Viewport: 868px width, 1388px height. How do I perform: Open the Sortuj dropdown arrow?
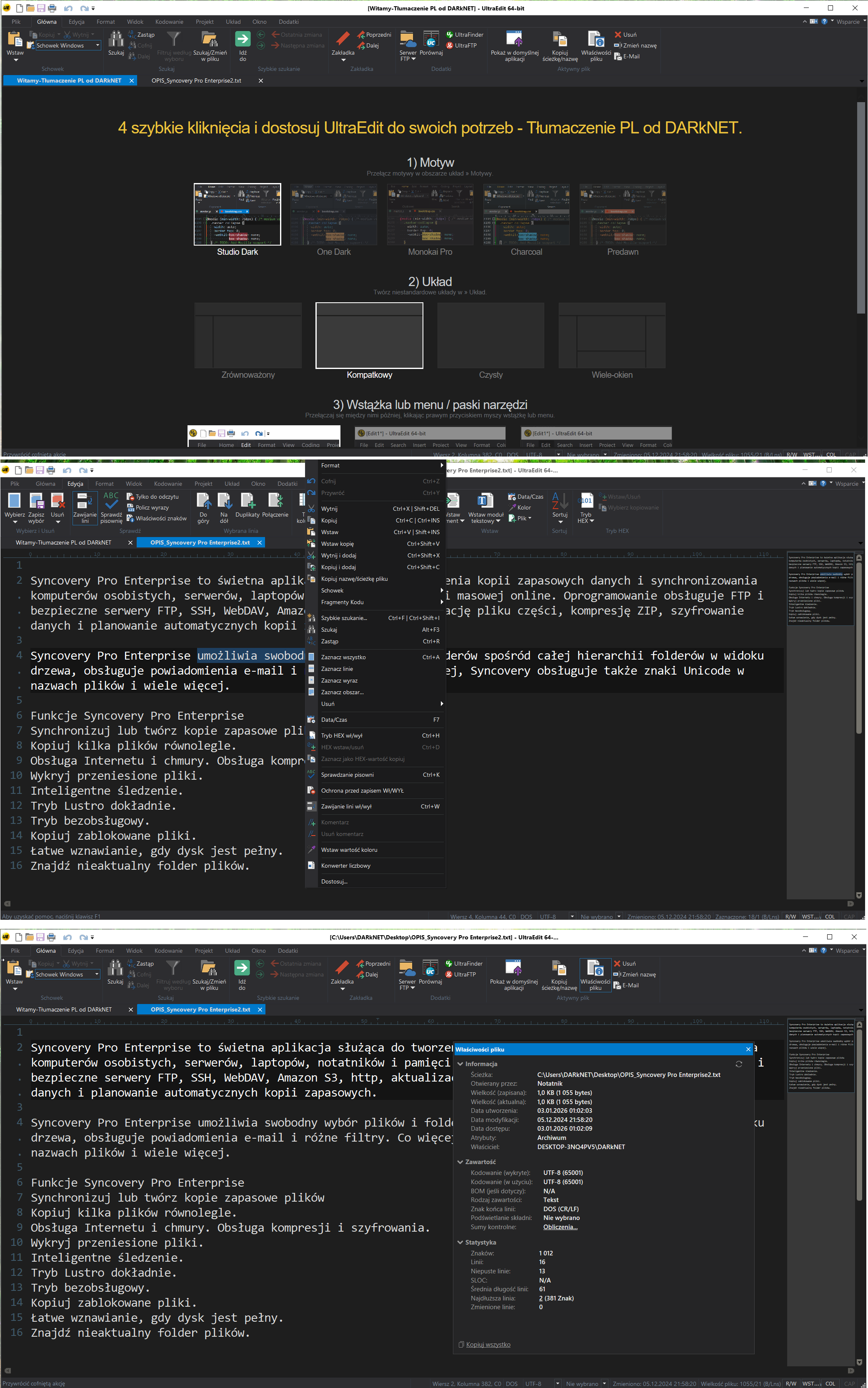click(560, 522)
